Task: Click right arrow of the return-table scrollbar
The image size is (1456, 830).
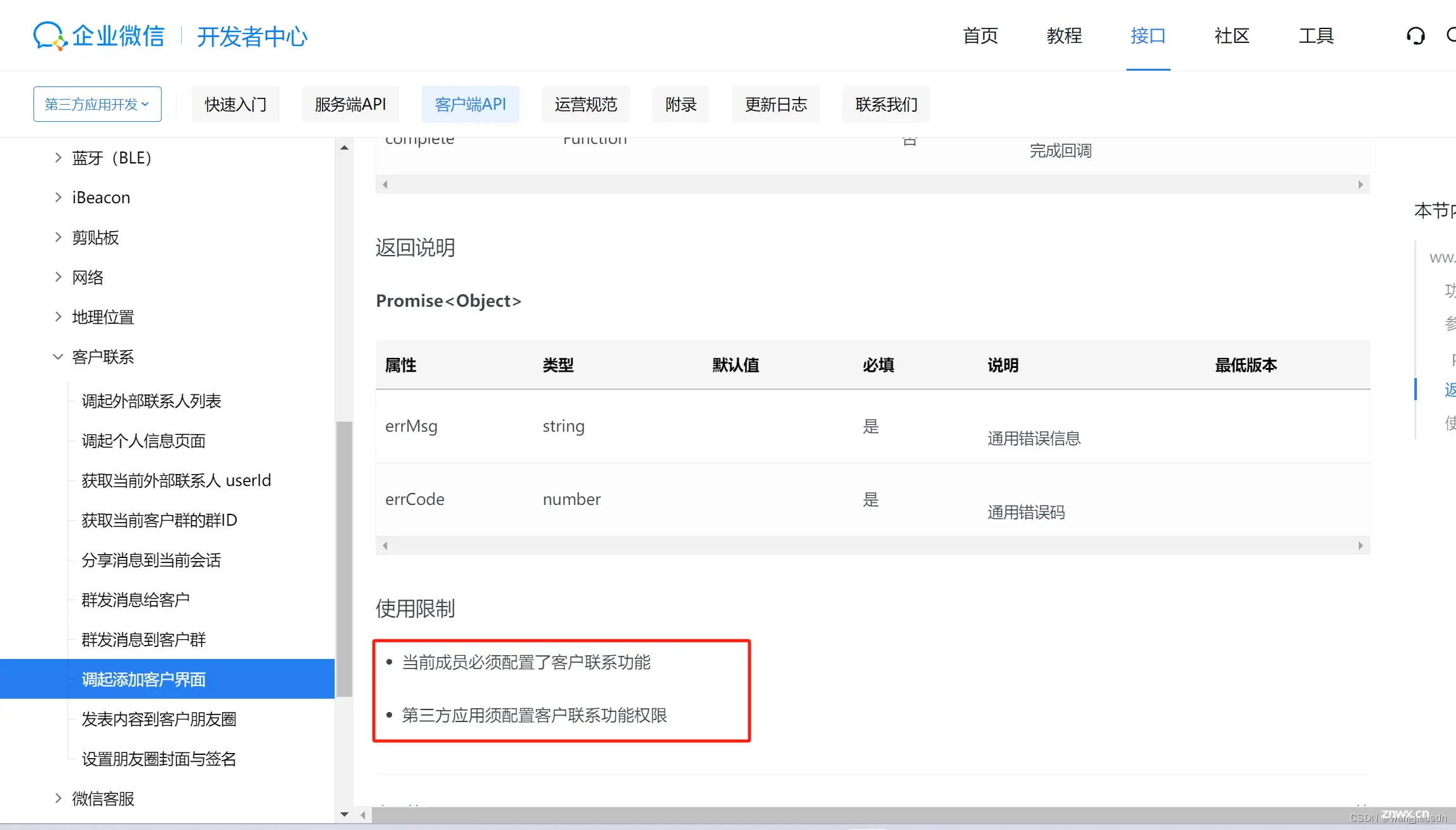Action: pos(1361,545)
